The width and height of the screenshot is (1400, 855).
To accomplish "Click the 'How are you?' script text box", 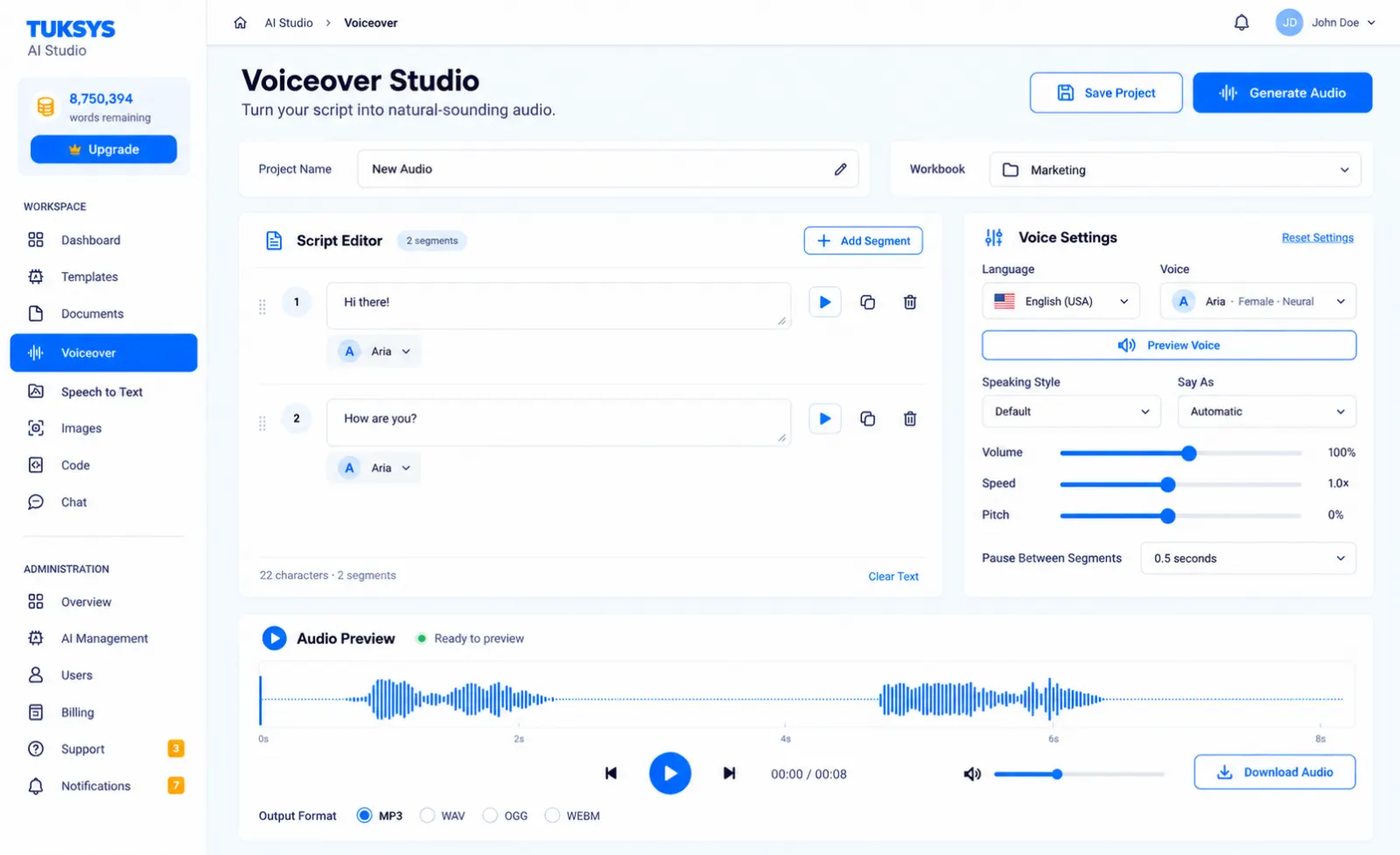I will pyautogui.click(x=558, y=423).
